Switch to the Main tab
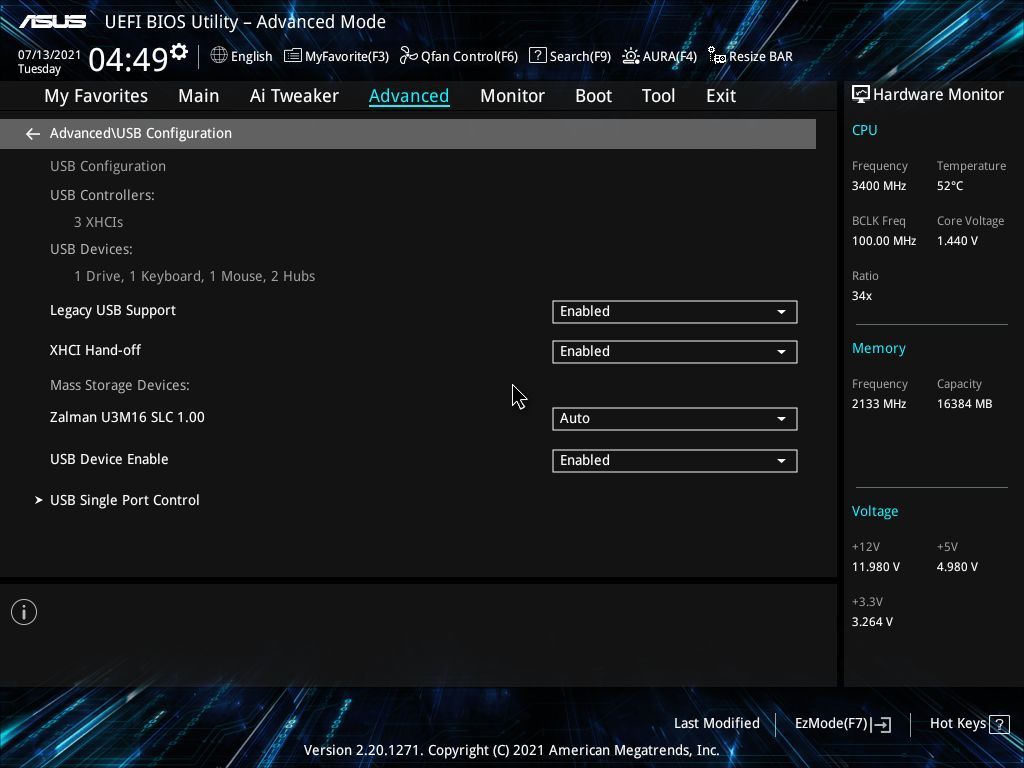The image size is (1024, 768). [x=199, y=96]
